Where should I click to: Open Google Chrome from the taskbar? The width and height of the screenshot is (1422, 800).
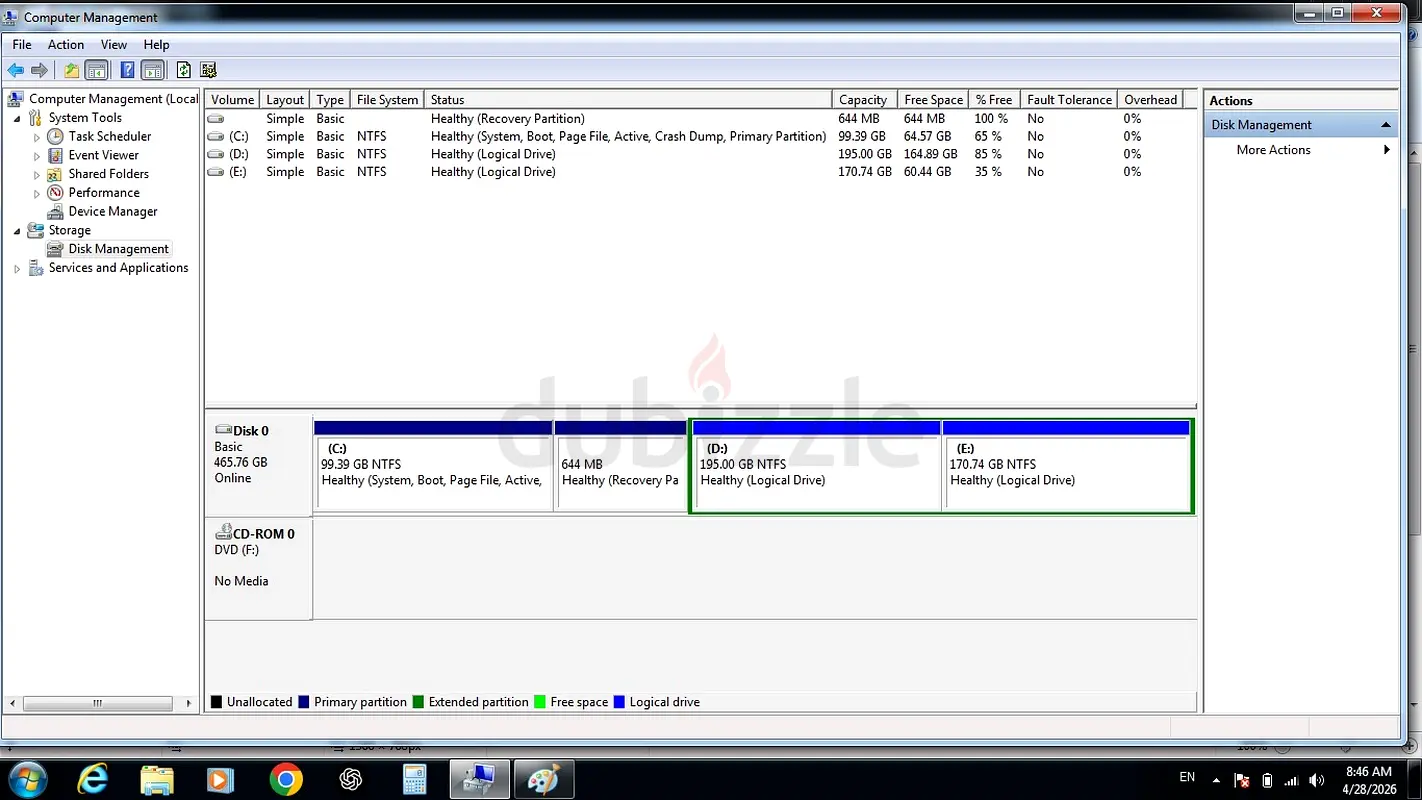(x=286, y=779)
